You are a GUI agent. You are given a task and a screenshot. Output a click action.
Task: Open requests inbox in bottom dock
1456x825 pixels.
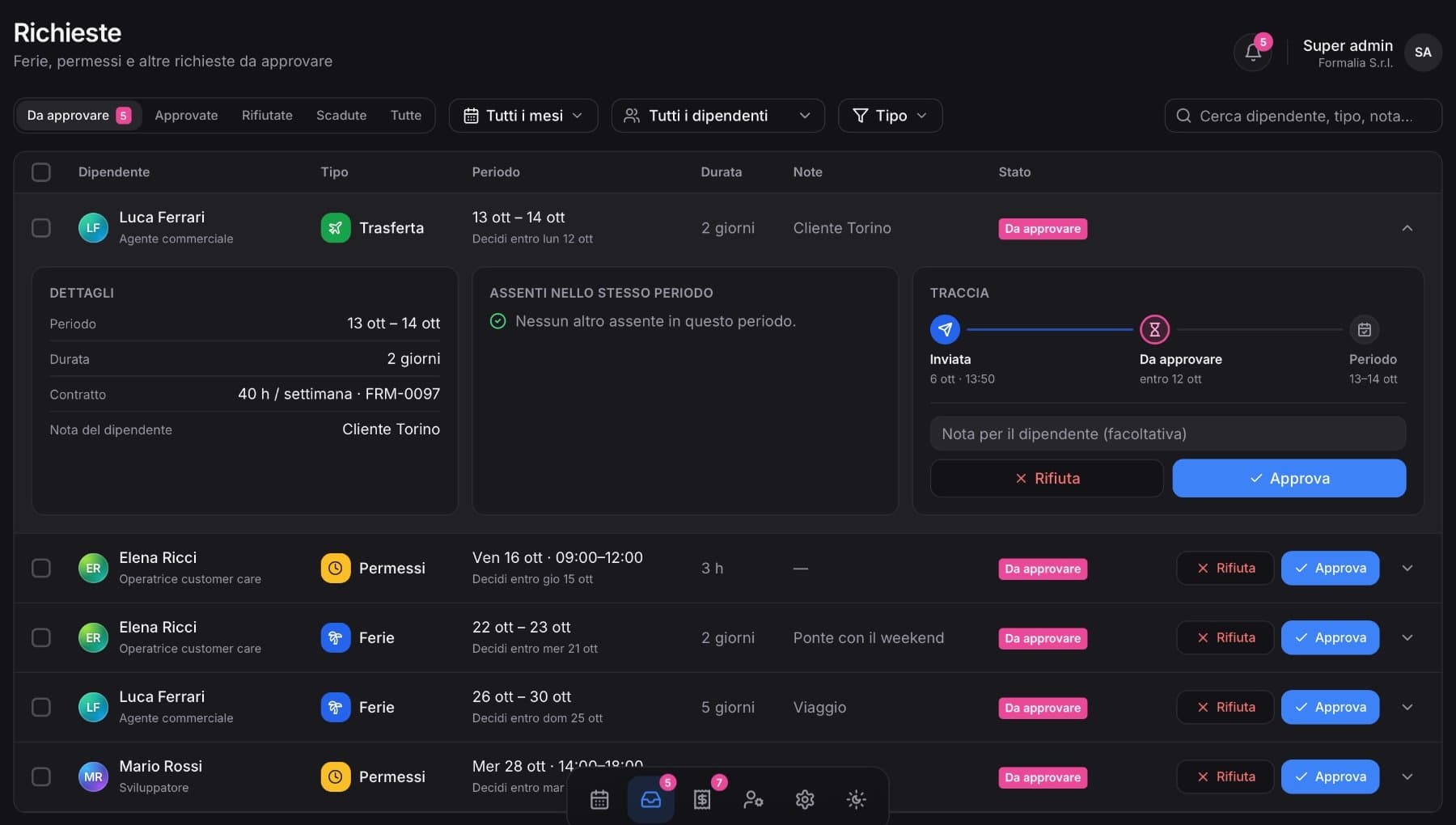651,799
